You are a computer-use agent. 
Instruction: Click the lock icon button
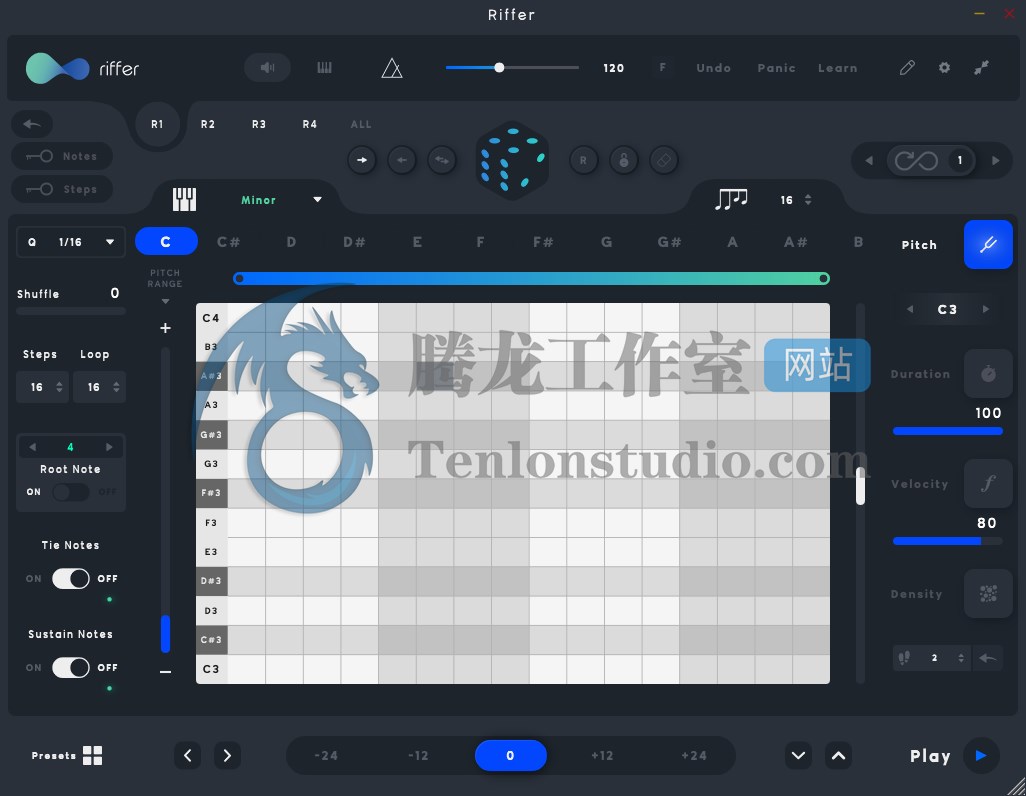pos(624,160)
